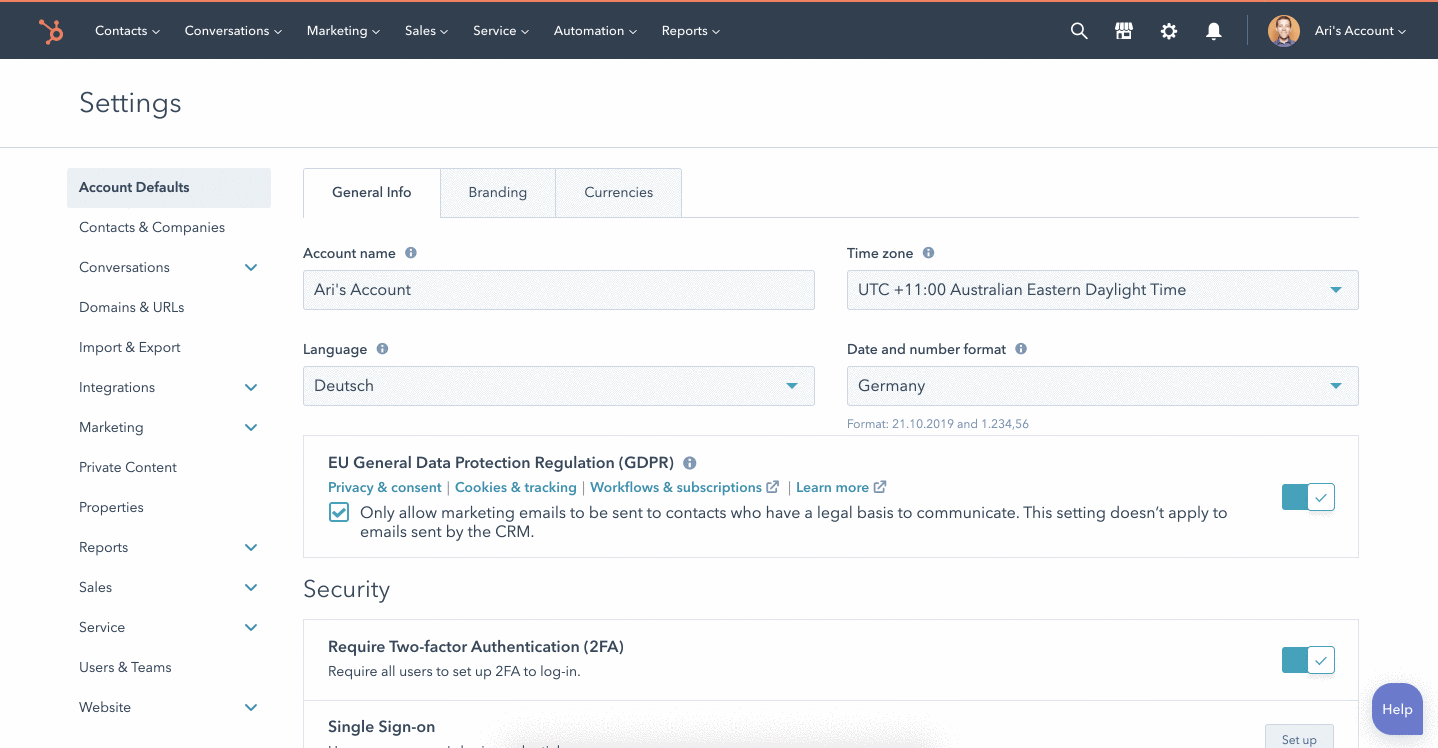Viewport: 1438px width, 748px height.
Task: Click the user avatar photo
Action: [1283, 31]
